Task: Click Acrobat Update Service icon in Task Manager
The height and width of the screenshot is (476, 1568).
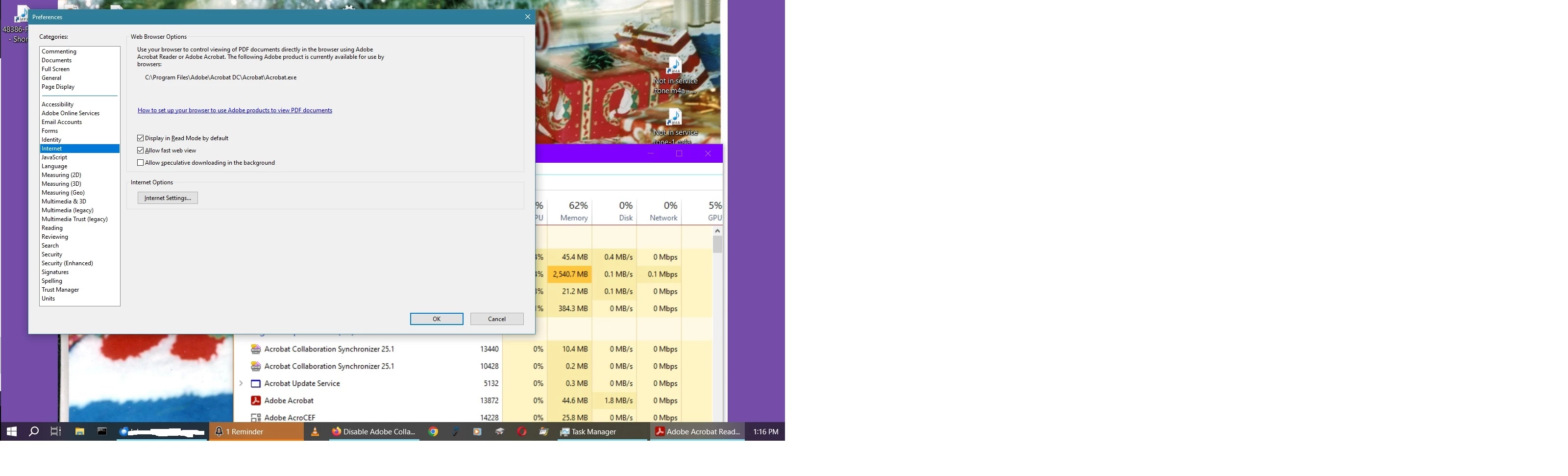Action: click(256, 383)
